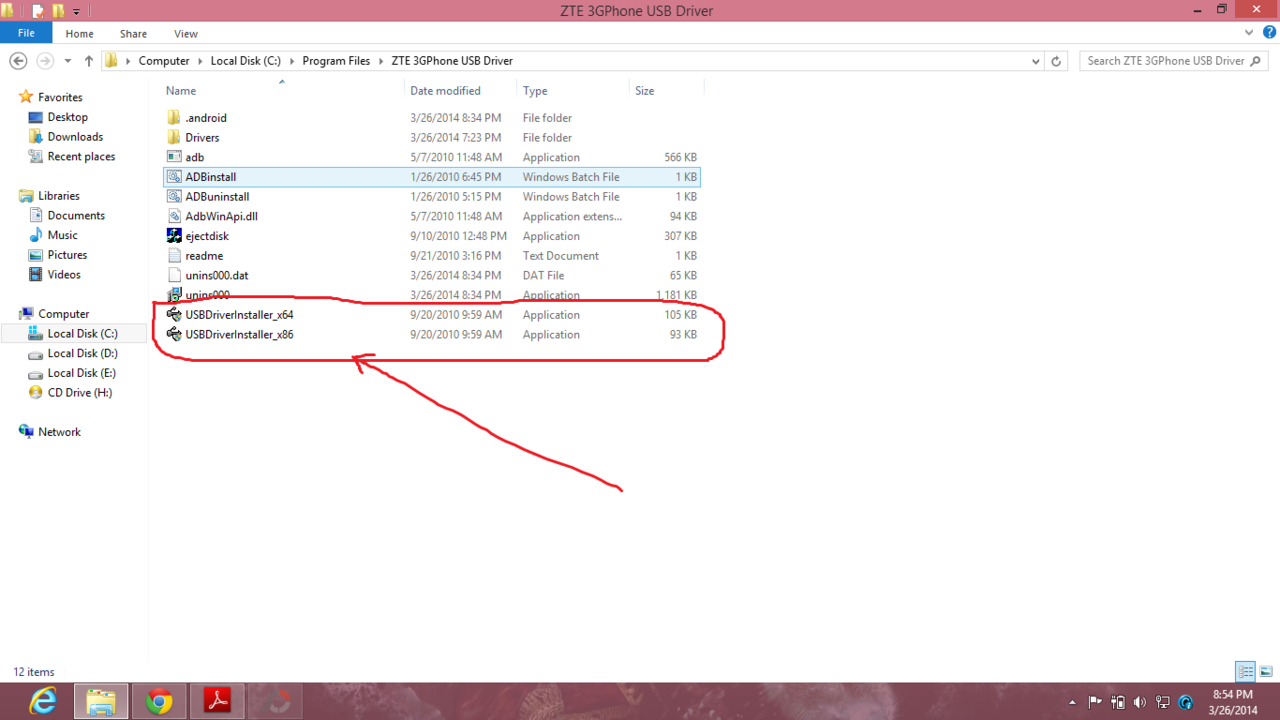Open the volume control in system tray
Viewport: 1280px width, 720px height.
coord(1140,702)
